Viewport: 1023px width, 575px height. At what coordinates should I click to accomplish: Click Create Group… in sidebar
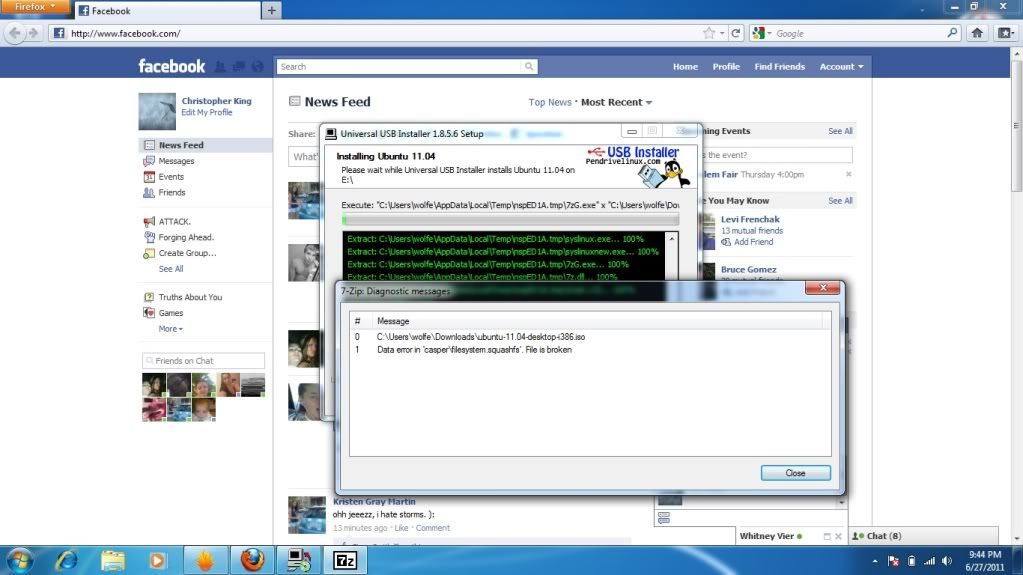(x=187, y=253)
